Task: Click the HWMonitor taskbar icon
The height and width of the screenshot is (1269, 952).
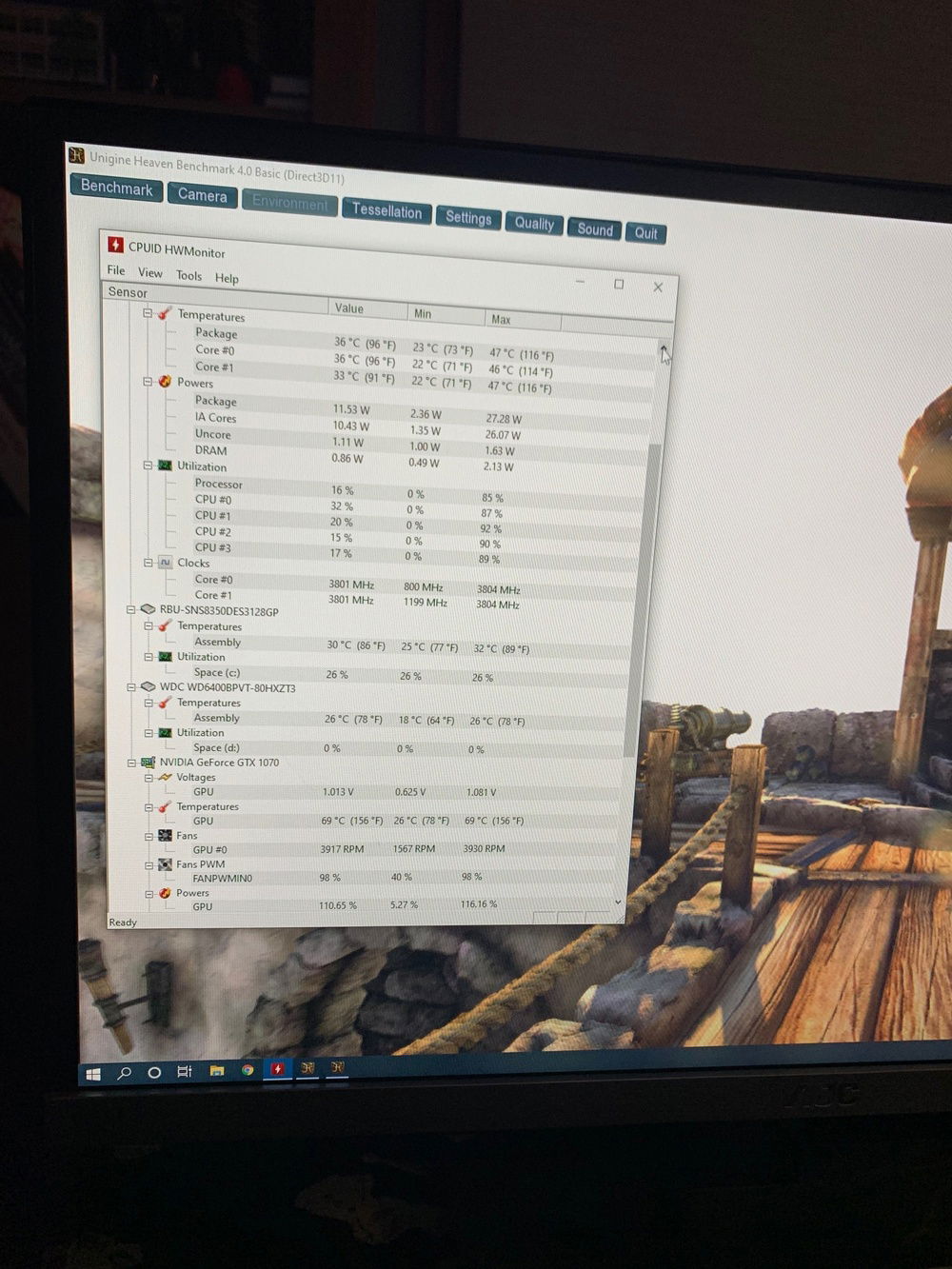Action: pyautogui.click(x=277, y=1069)
